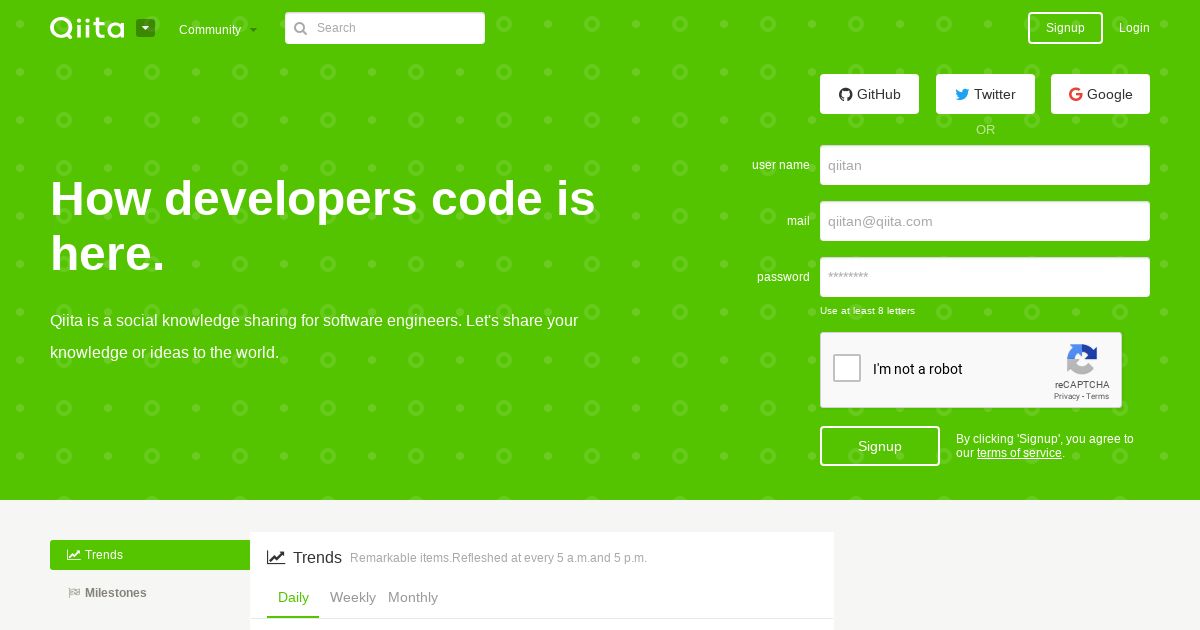This screenshot has height=630, width=1200.
Task: Click the reCAPTCHA logo icon
Action: point(1082,359)
